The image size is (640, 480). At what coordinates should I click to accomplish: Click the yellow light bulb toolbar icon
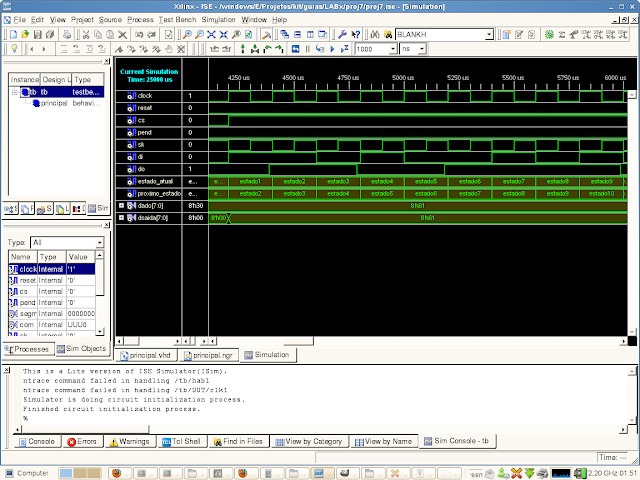pyautogui.click(x=13, y=49)
